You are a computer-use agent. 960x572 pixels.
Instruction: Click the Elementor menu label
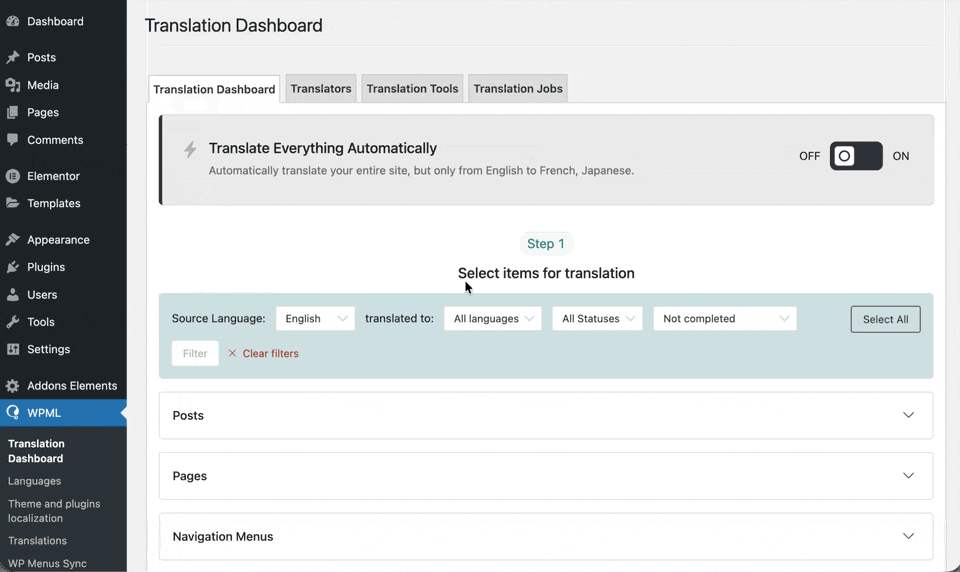pos(53,176)
